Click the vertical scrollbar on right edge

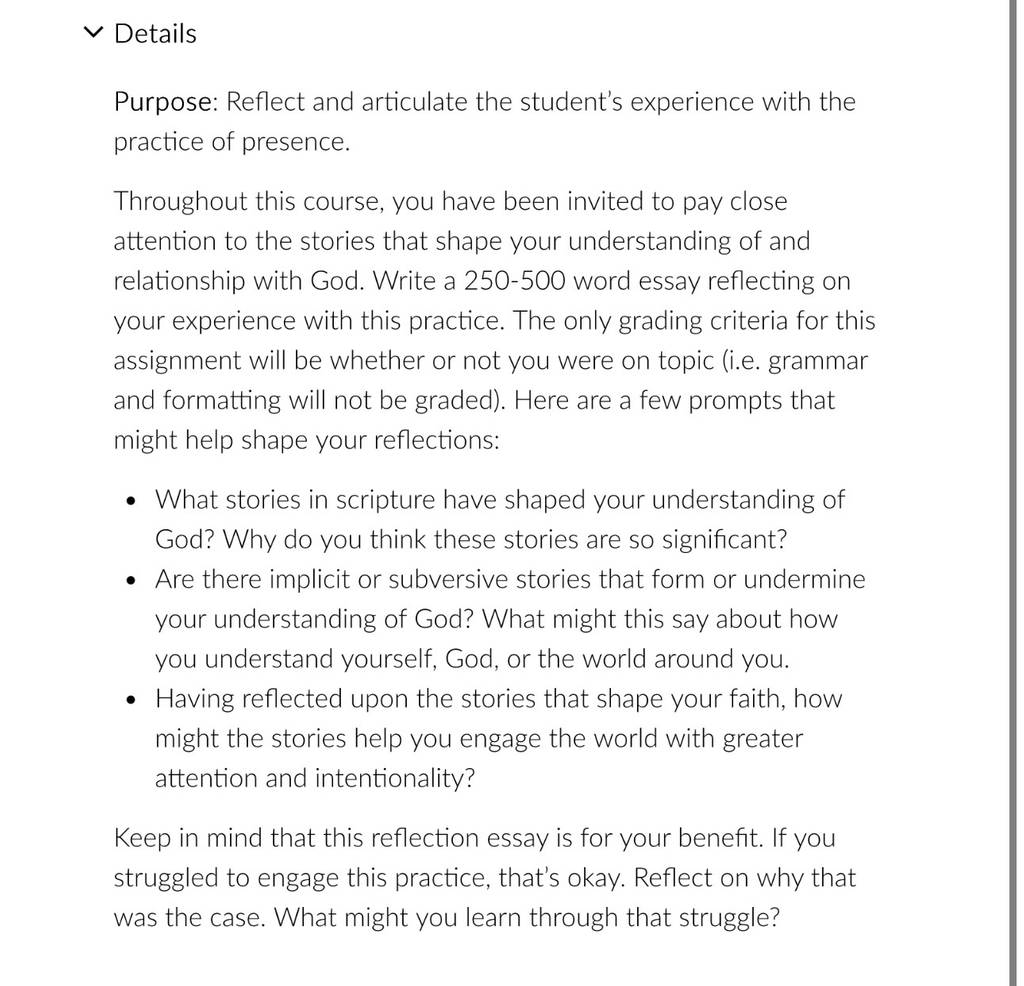1012,493
